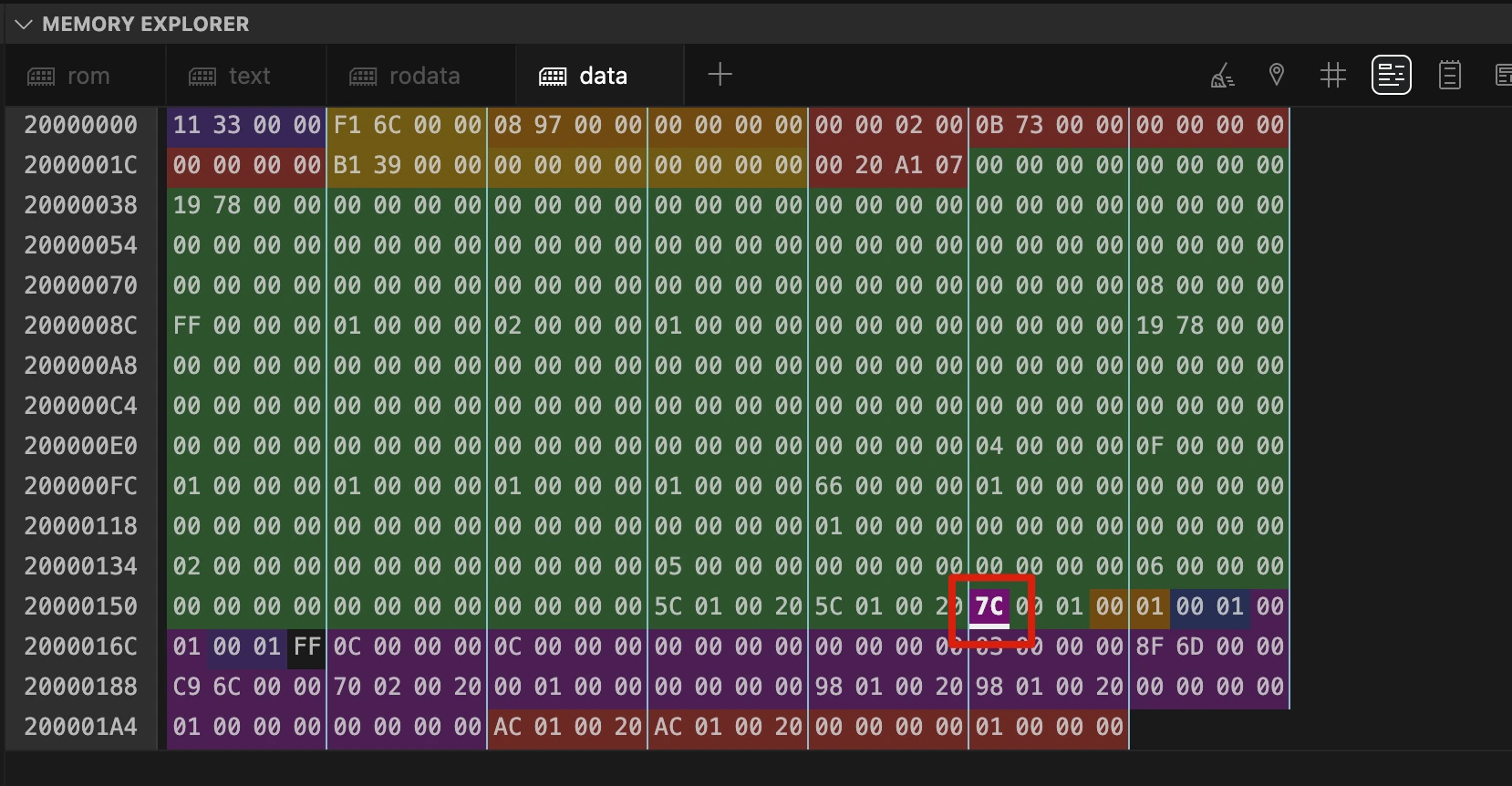Click the hash grid icon
Viewport: 1512px width, 786px height.
click(1332, 75)
